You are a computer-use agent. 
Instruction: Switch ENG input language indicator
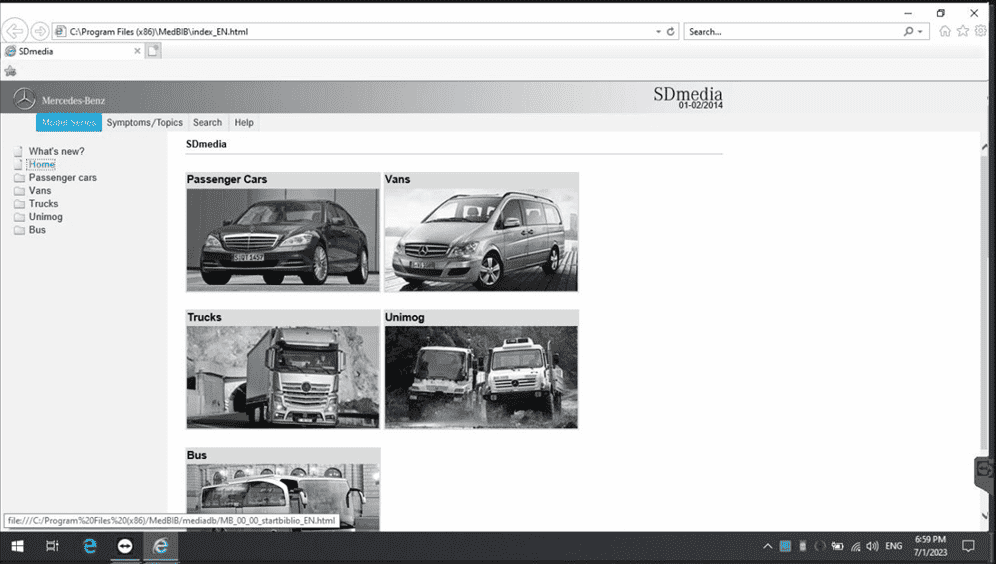click(x=893, y=546)
